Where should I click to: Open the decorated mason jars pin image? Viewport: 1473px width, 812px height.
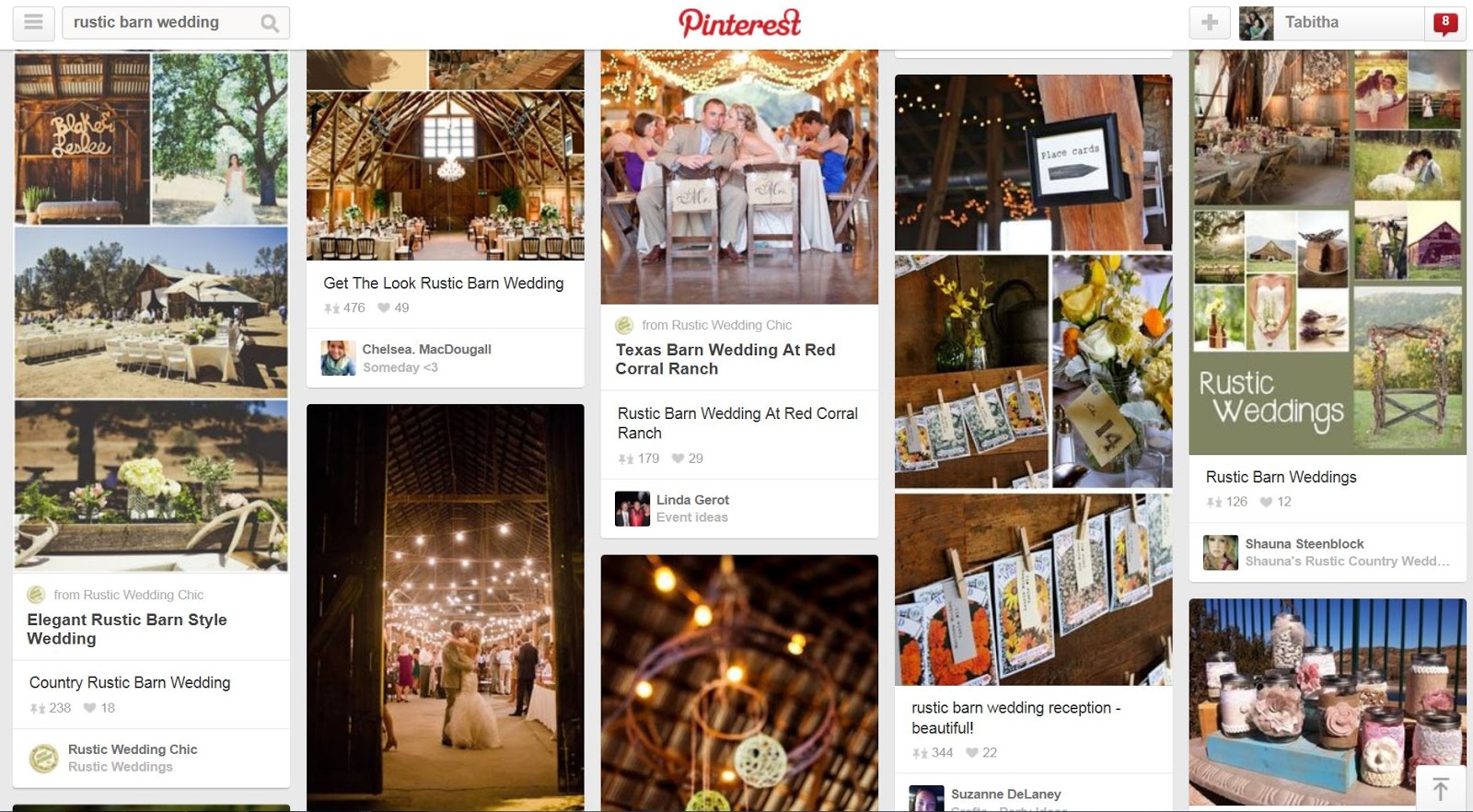point(1328,702)
